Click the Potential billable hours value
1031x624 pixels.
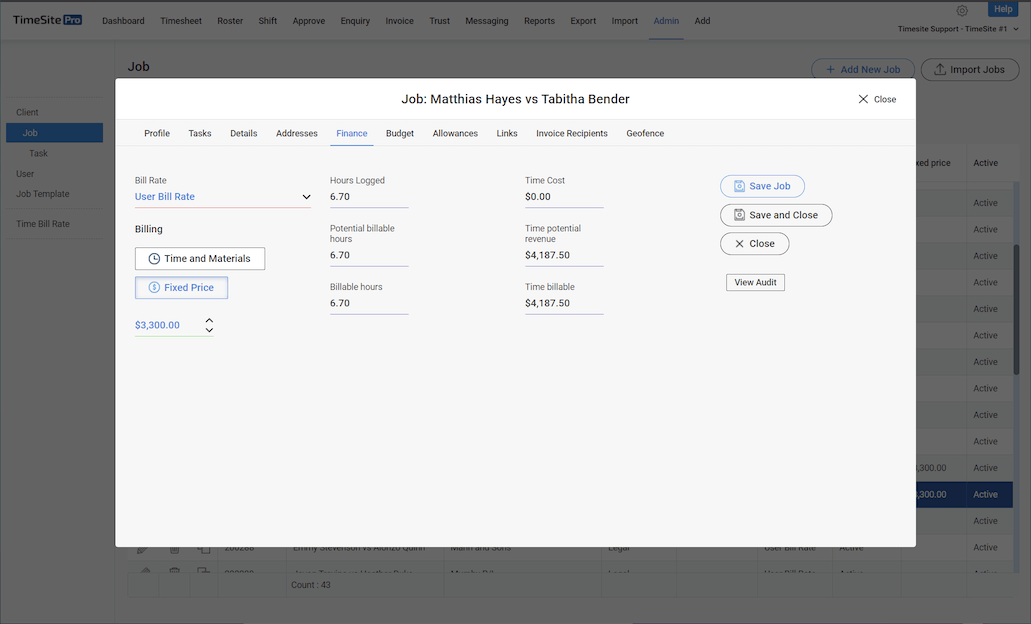(369, 255)
